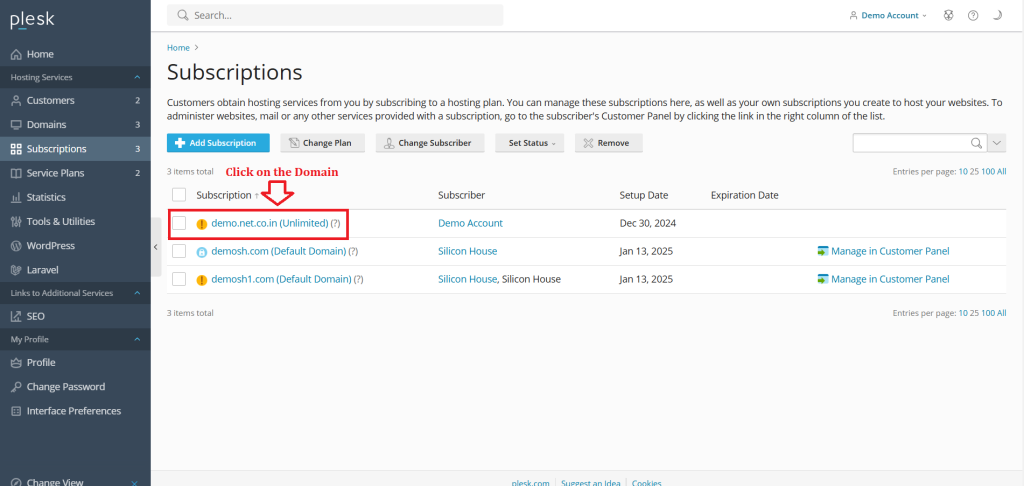The image size is (1024, 486).
Task: Click the Tools & Utilities sliders icon
Action: pyautogui.click(x=16, y=221)
